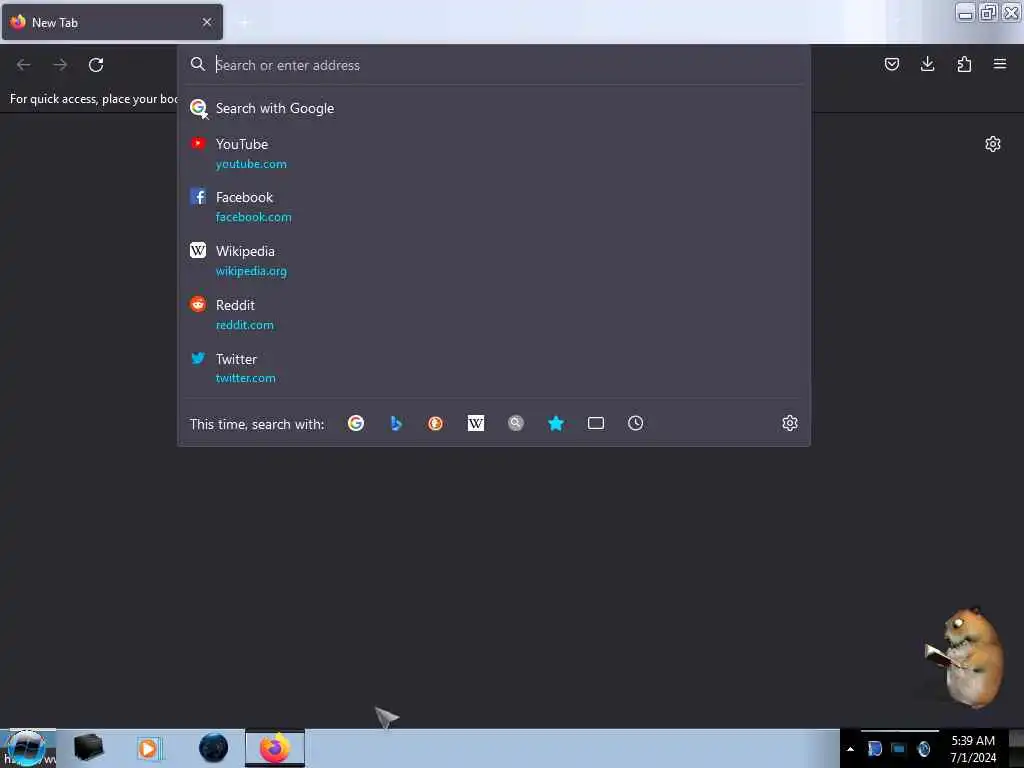Viewport: 1024px width, 768px height.
Task: Click the facebook.com link text
Action: [x=253, y=217]
